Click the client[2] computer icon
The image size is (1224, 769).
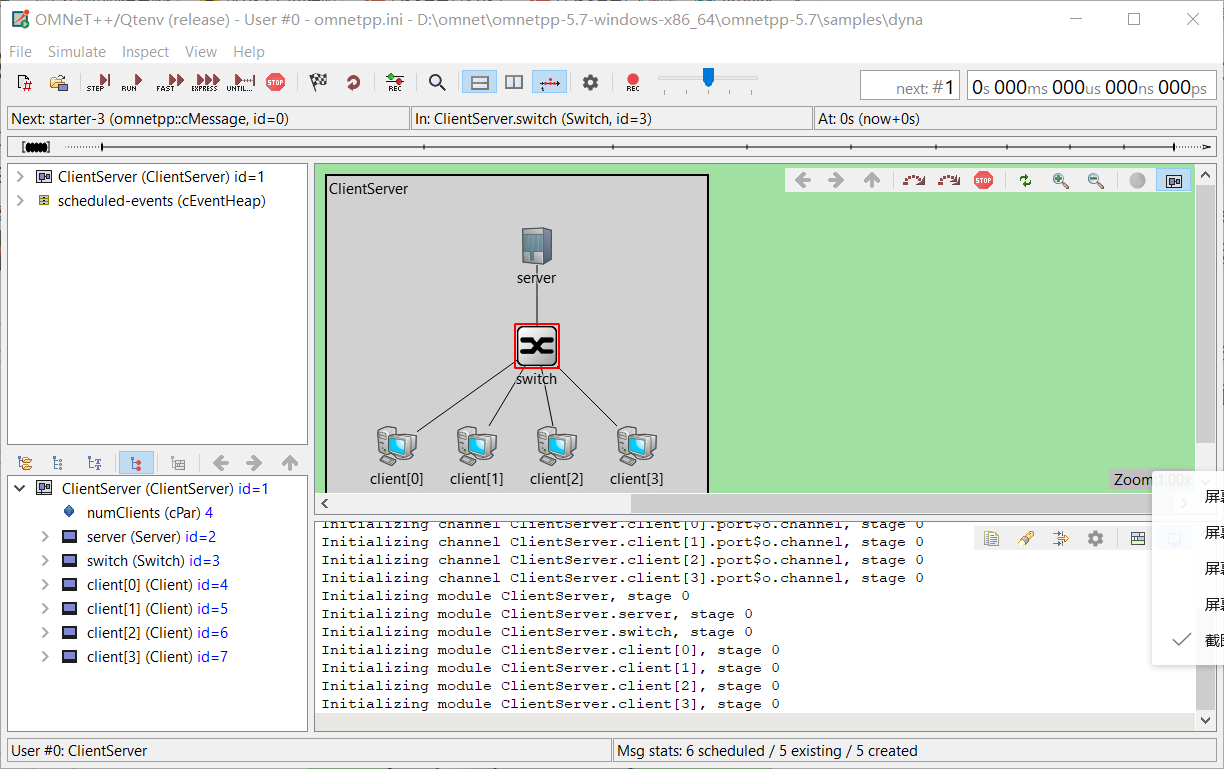(556, 446)
